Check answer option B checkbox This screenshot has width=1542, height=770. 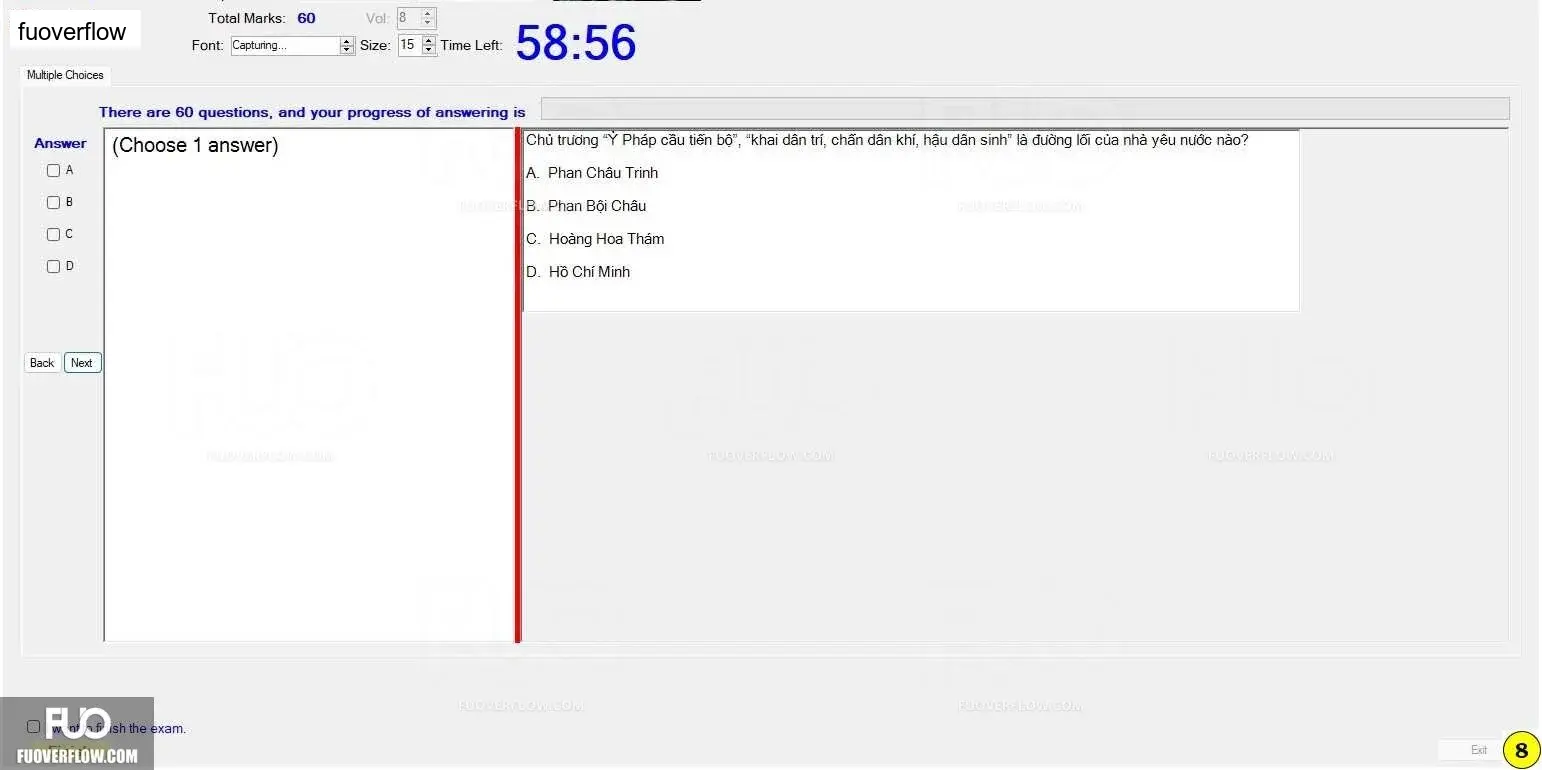[54, 203]
